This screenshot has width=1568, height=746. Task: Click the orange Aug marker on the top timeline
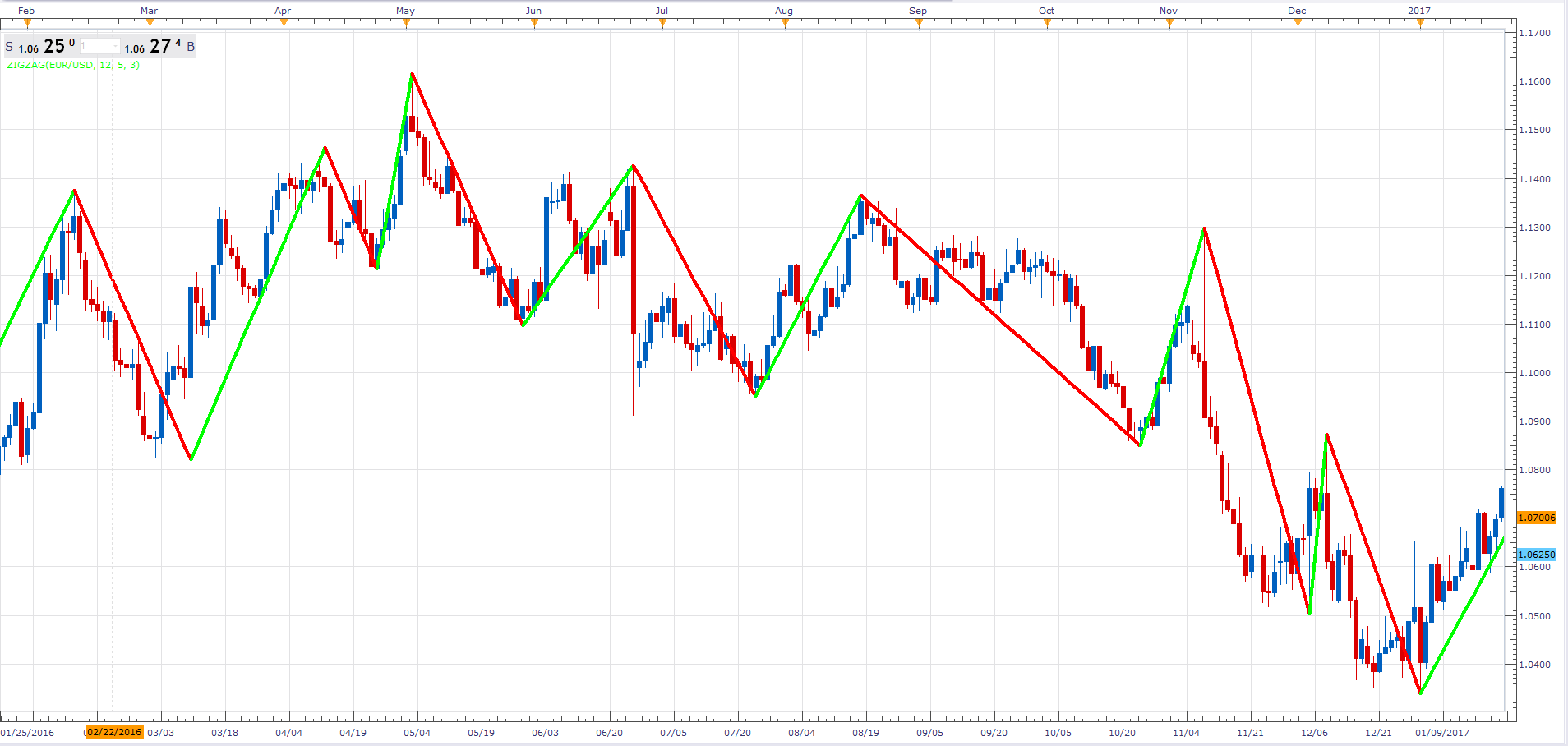(x=785, y=23)
